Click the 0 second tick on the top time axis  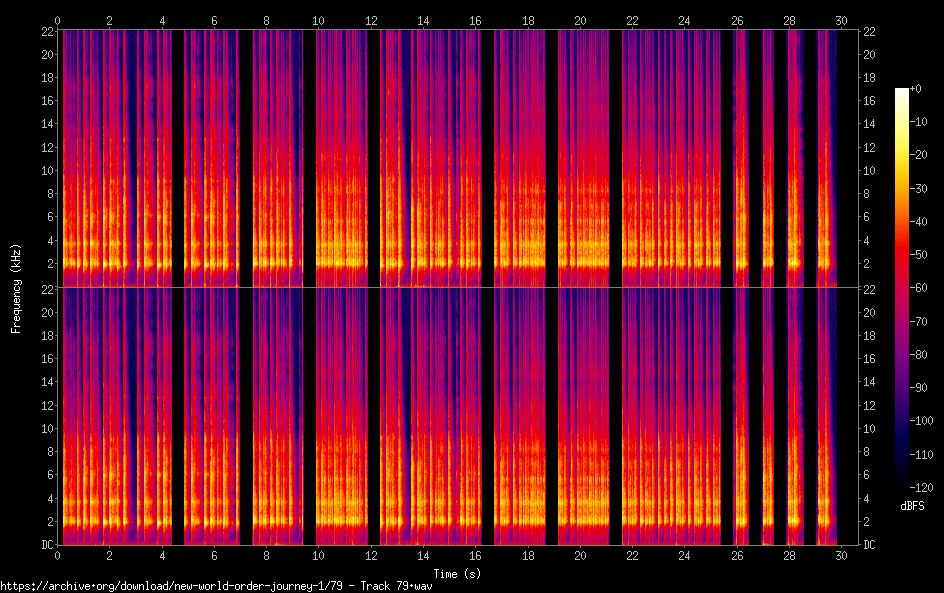point(58,20)
